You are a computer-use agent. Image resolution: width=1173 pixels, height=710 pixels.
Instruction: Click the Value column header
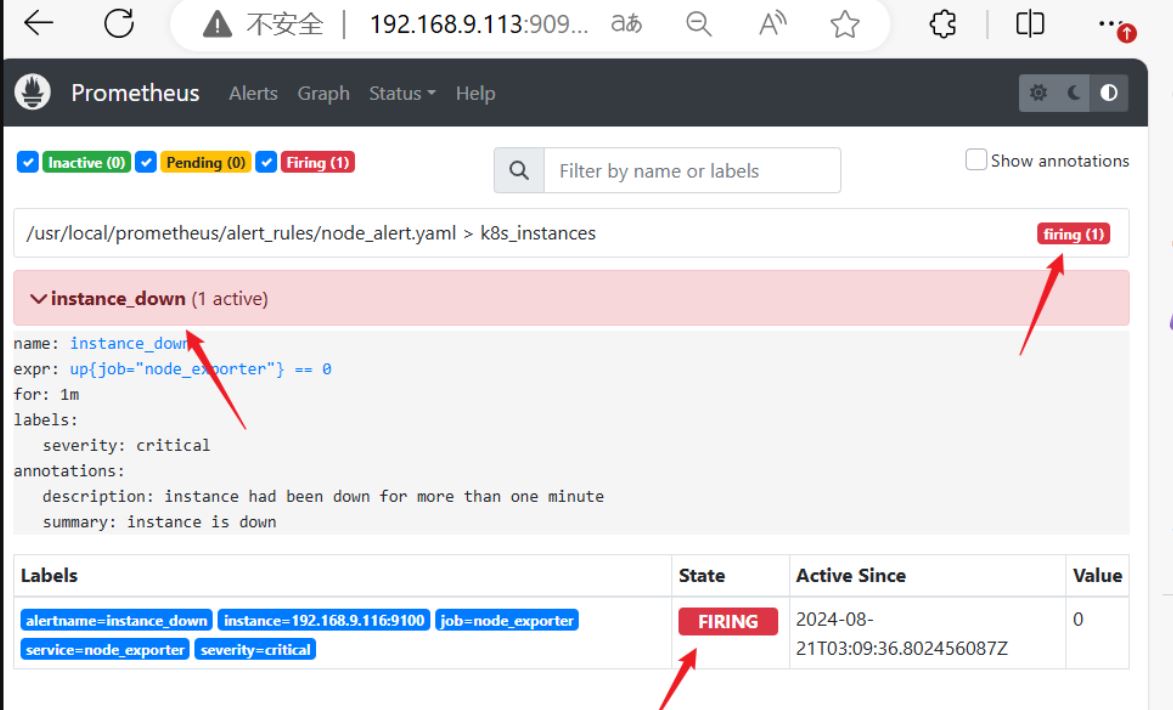click(1097, 575)
